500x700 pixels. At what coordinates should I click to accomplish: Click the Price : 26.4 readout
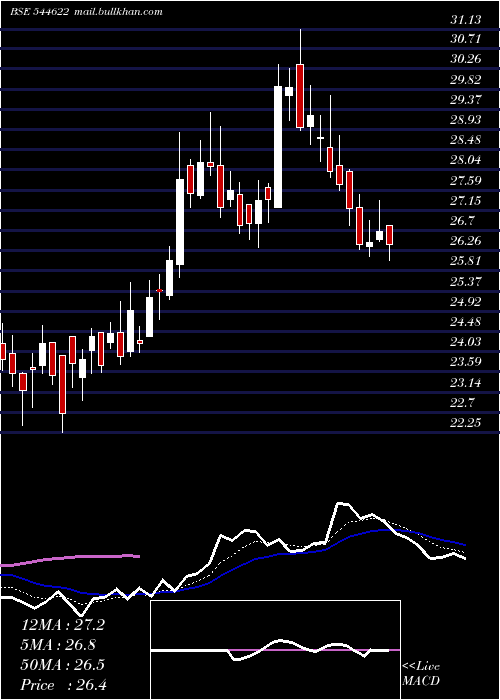[64, 684]
